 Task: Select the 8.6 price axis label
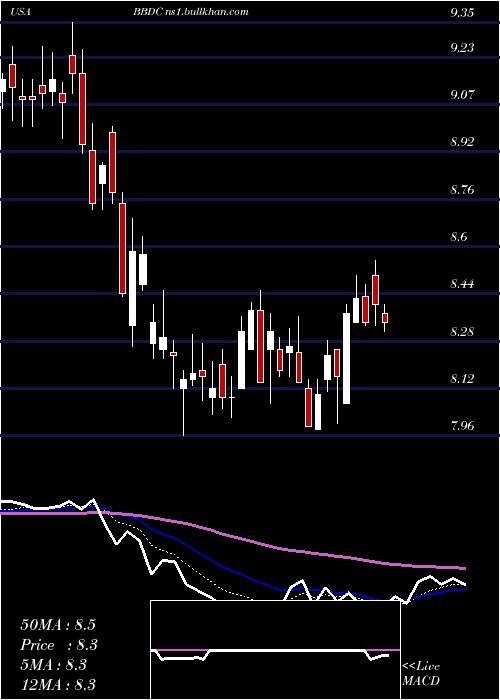coord(459,237)
